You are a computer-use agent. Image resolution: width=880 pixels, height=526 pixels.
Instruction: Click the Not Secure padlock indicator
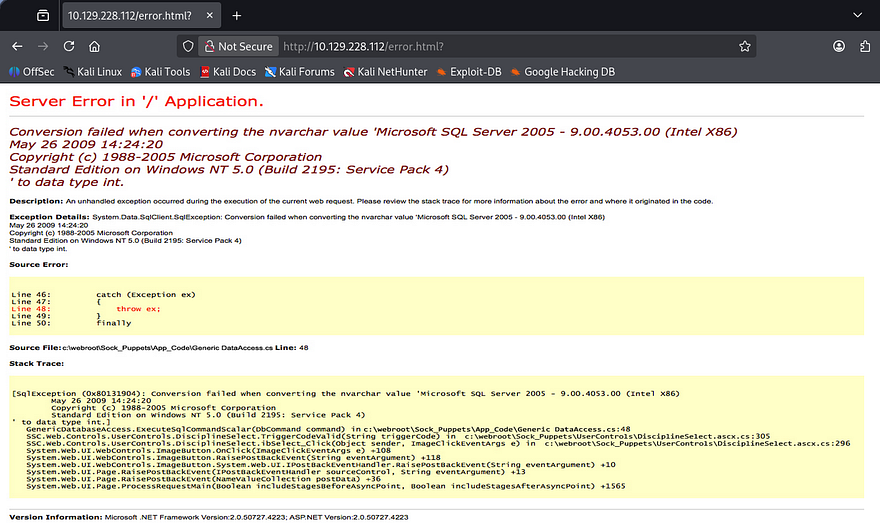pyautogui.click(x=237, y=47)
